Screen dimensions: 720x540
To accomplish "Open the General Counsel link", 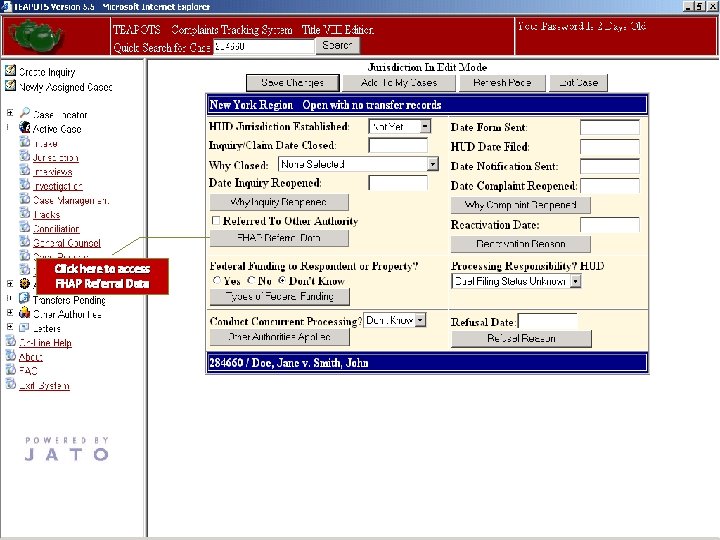I will coord(67,243).
